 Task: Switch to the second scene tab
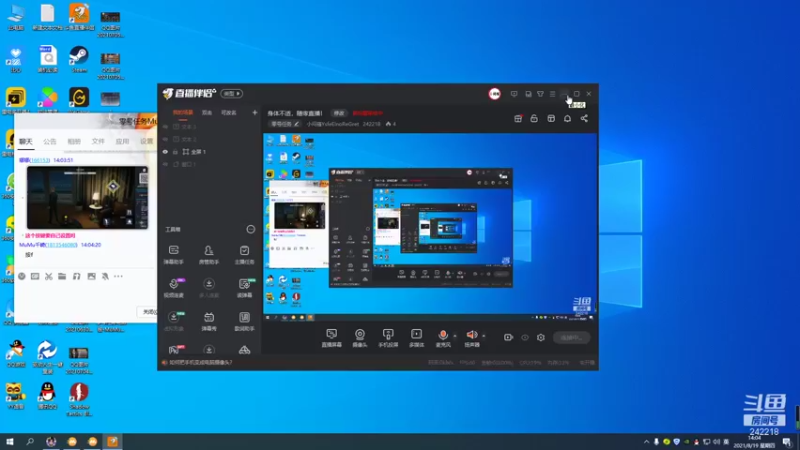pos(207,113)
